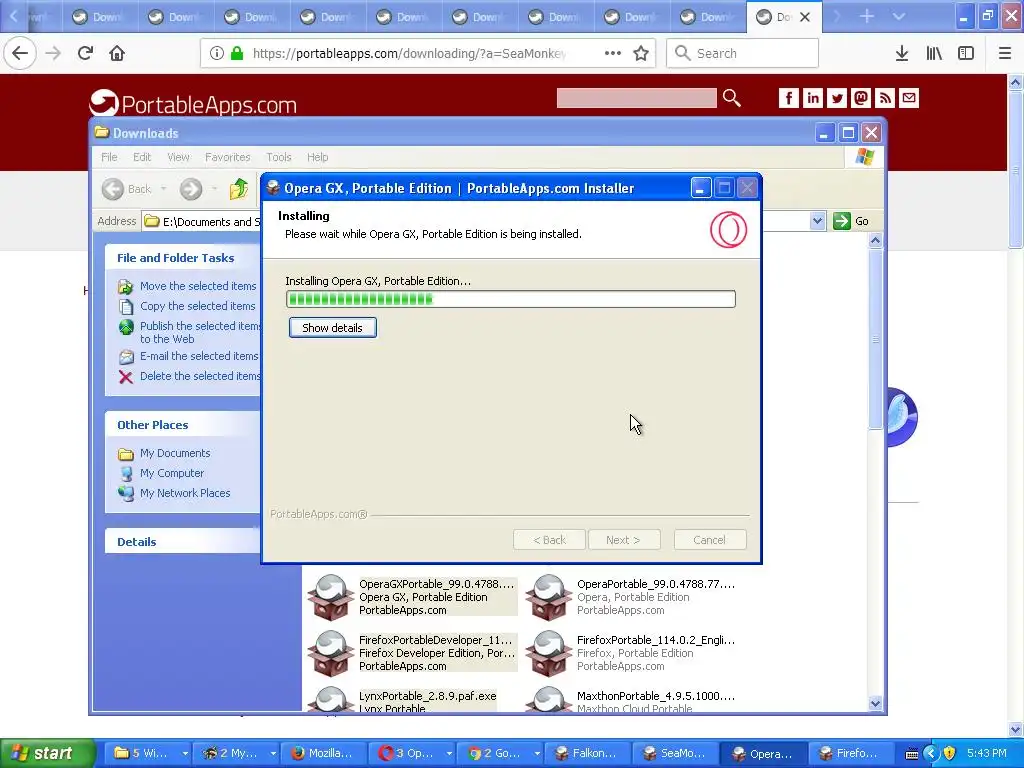The image size is (1024, 768).
Task: Go back using Firefox back arrow
Action: 20,53
